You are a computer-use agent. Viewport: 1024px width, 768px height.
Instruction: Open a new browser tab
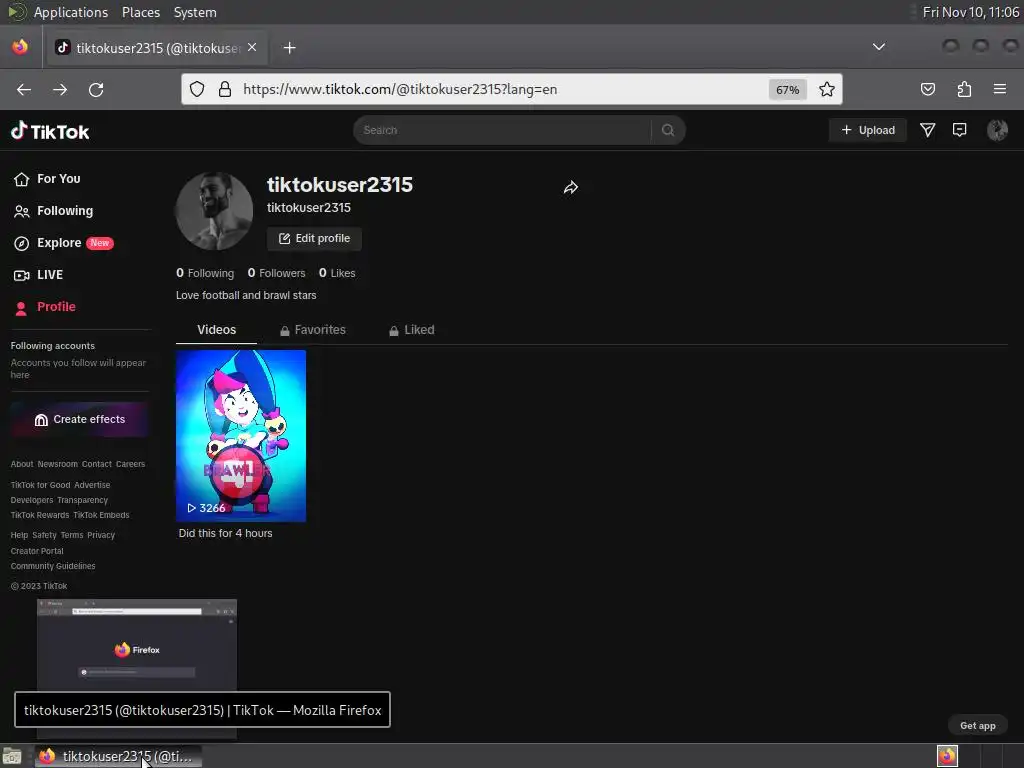point(289,48)
